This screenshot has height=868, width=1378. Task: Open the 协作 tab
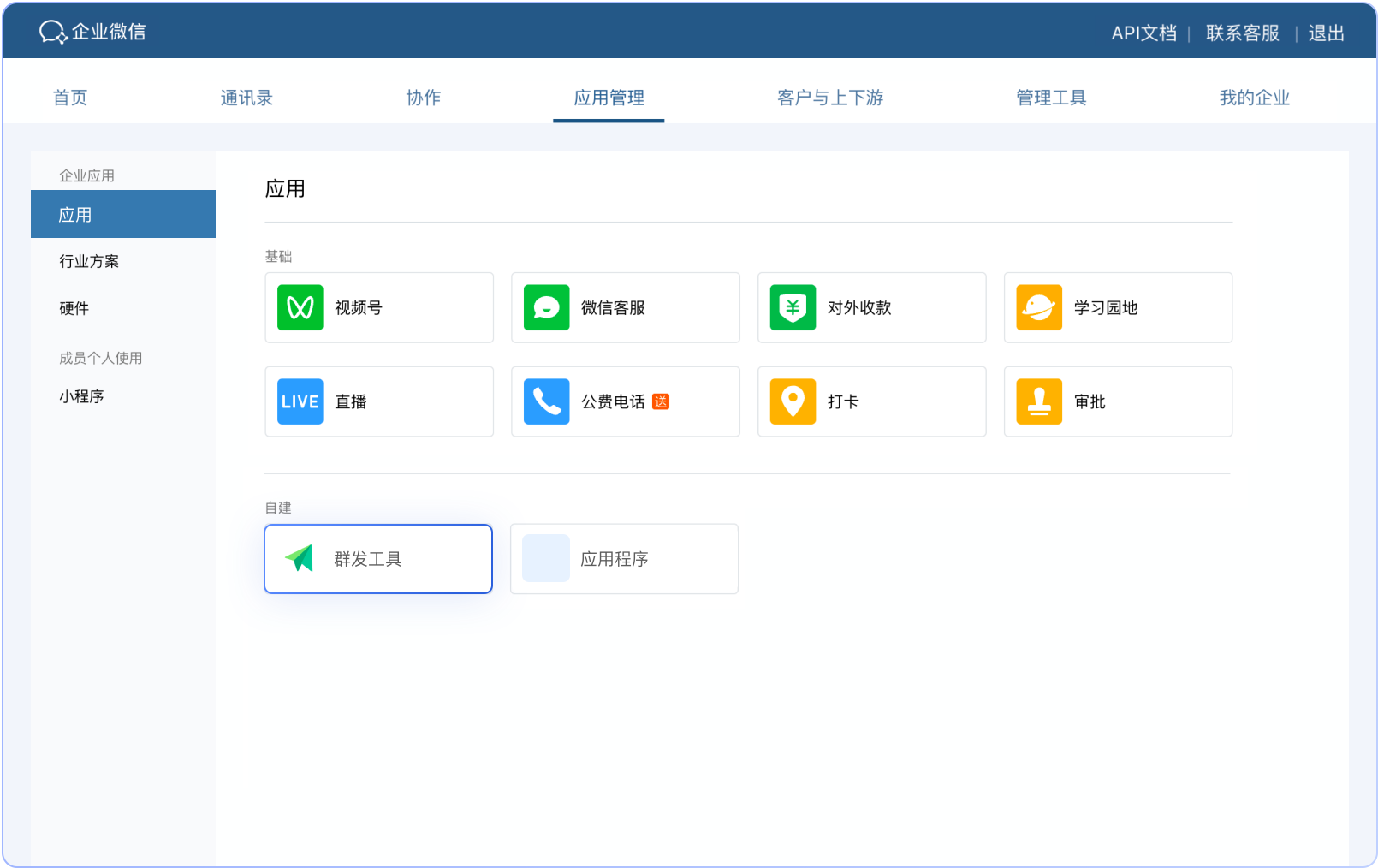click(424, 98)
